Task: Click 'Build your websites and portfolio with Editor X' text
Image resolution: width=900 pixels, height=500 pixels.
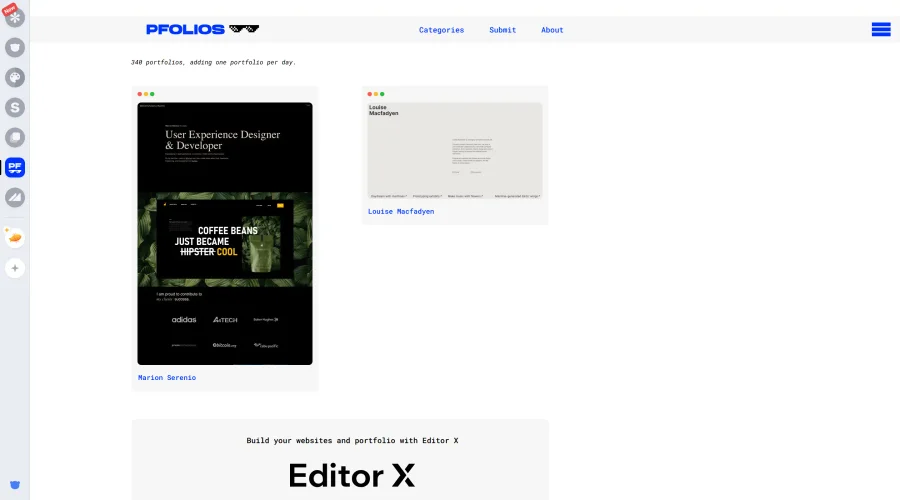Action: (352, 440)
